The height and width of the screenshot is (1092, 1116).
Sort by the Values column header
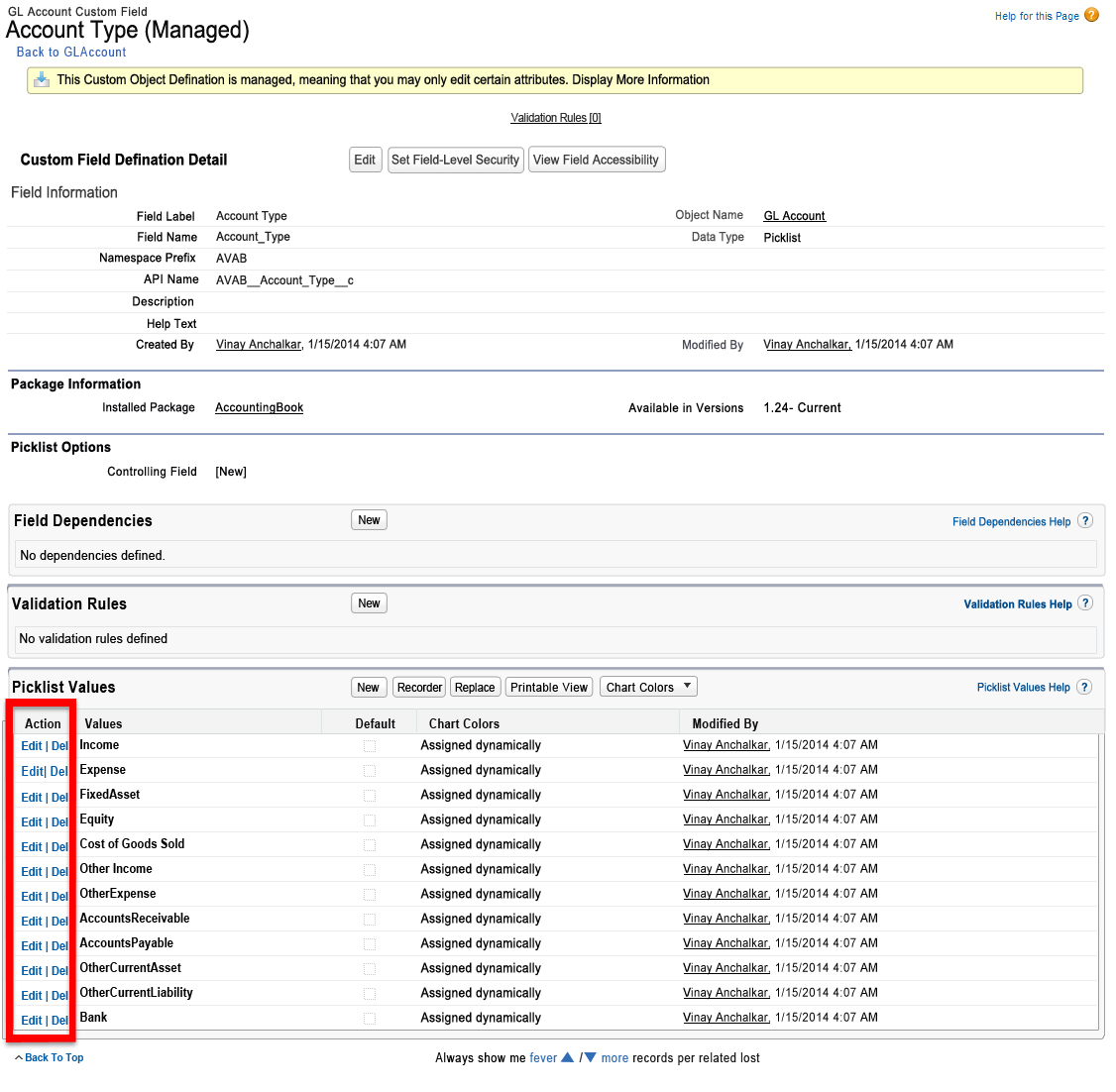point(103,724)
